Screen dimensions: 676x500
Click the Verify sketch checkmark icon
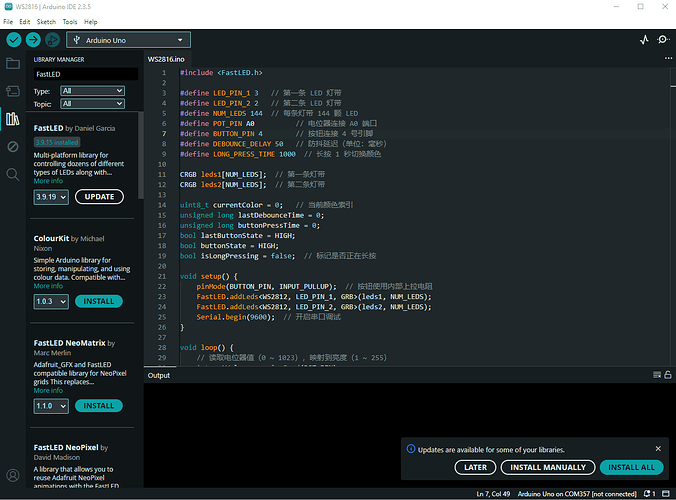[14, 40]
